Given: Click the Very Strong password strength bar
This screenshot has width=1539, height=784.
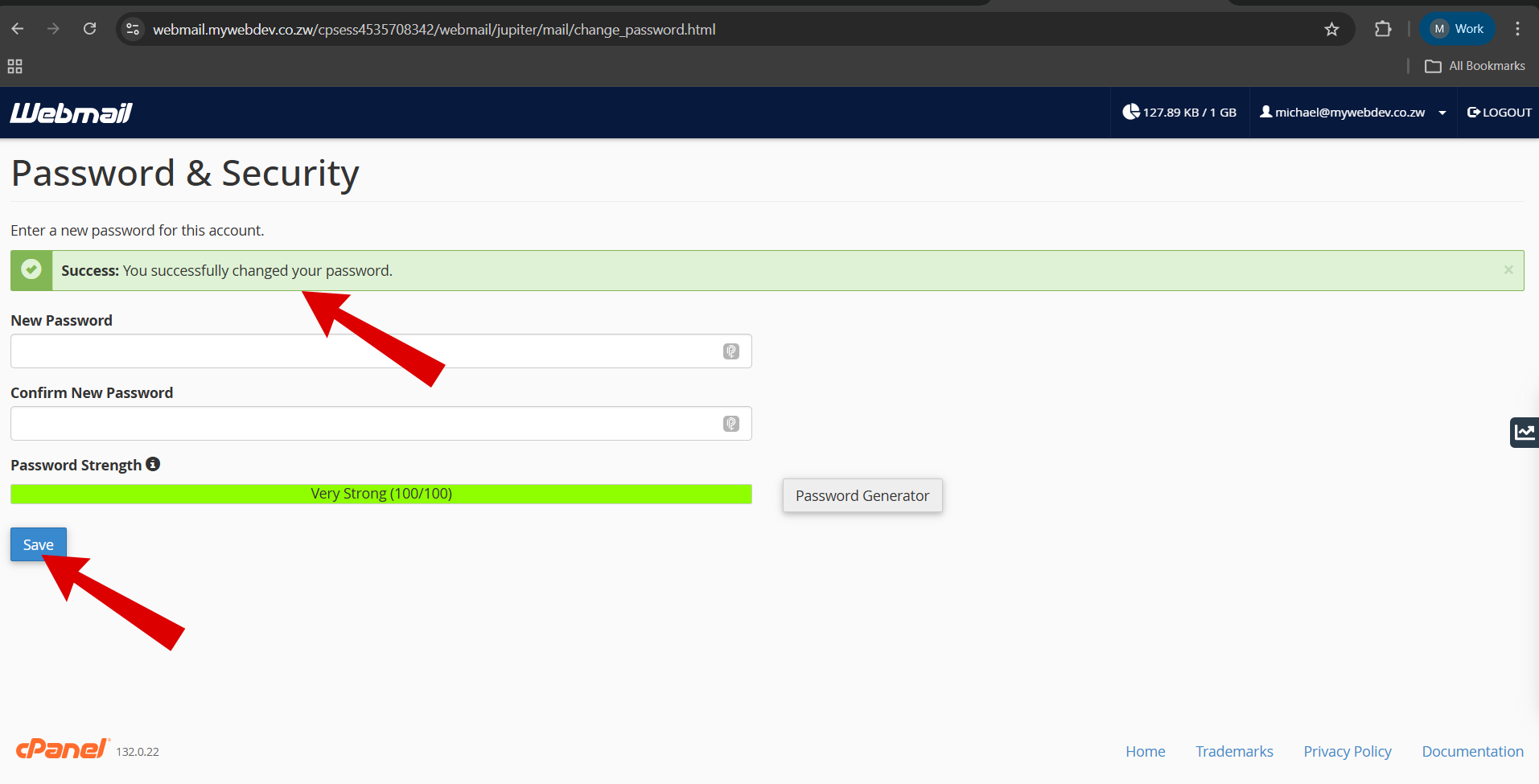Looking at the screenshot, I should (381, 494).
